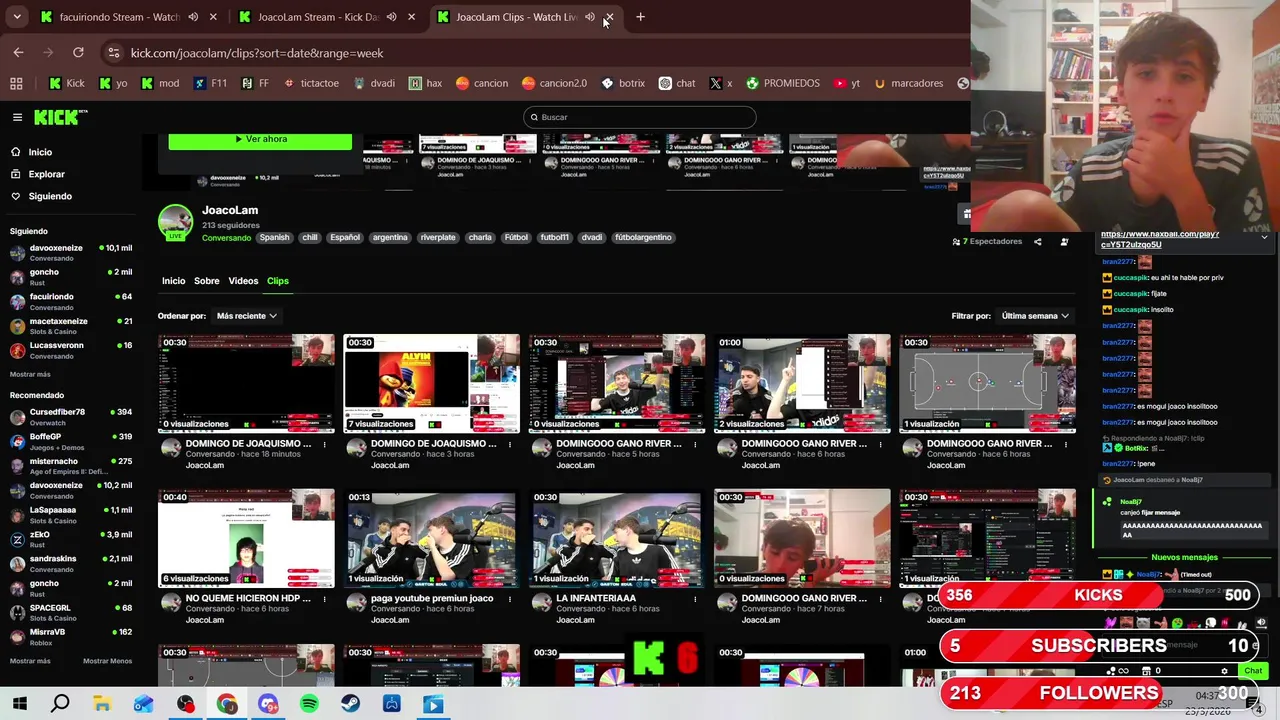1280x720 pixels.
Task: Open the marcadores bookmark folder
Action: click(x=908, y=83)
